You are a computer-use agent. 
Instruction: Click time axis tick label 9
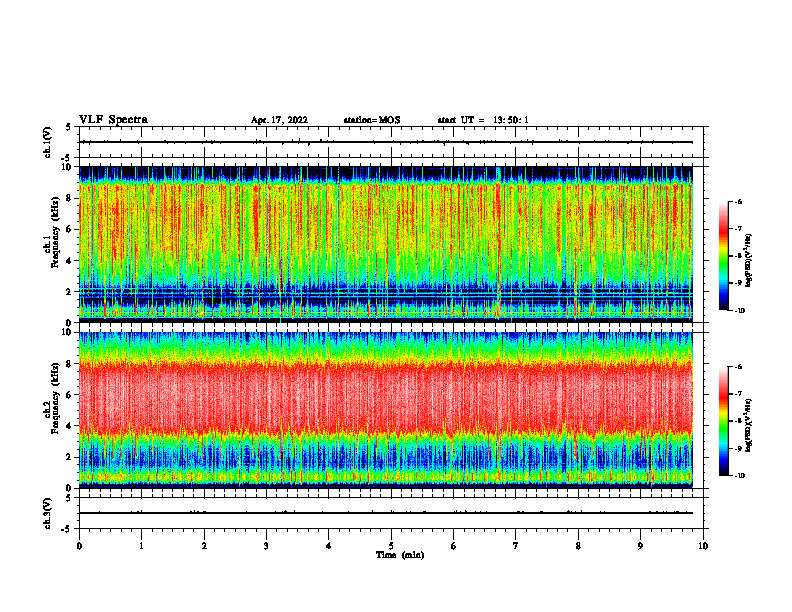pyautogui.click(x=640, y=546)
